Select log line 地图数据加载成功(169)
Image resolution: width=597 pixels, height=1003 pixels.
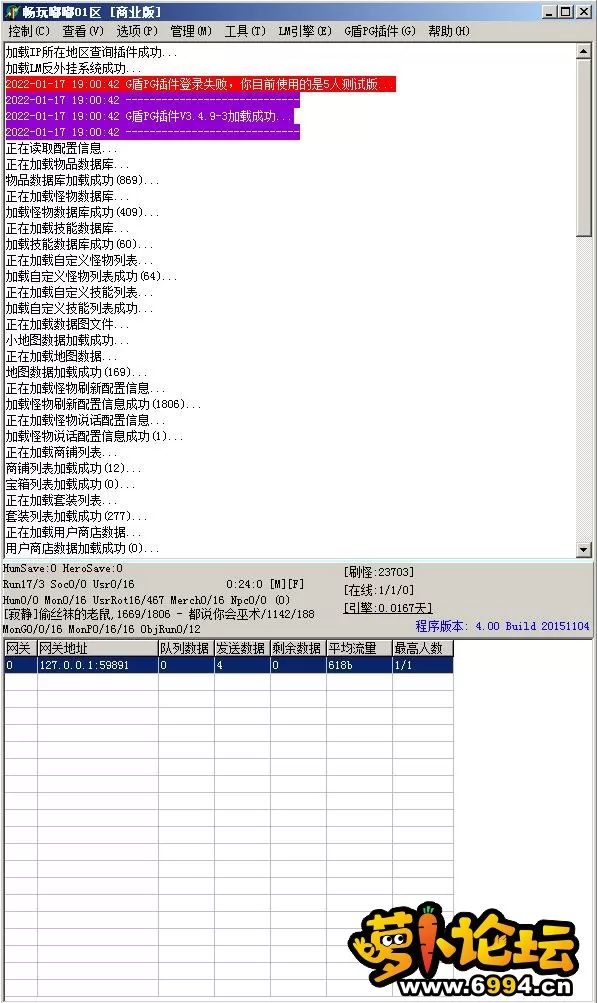click(76, 372)
